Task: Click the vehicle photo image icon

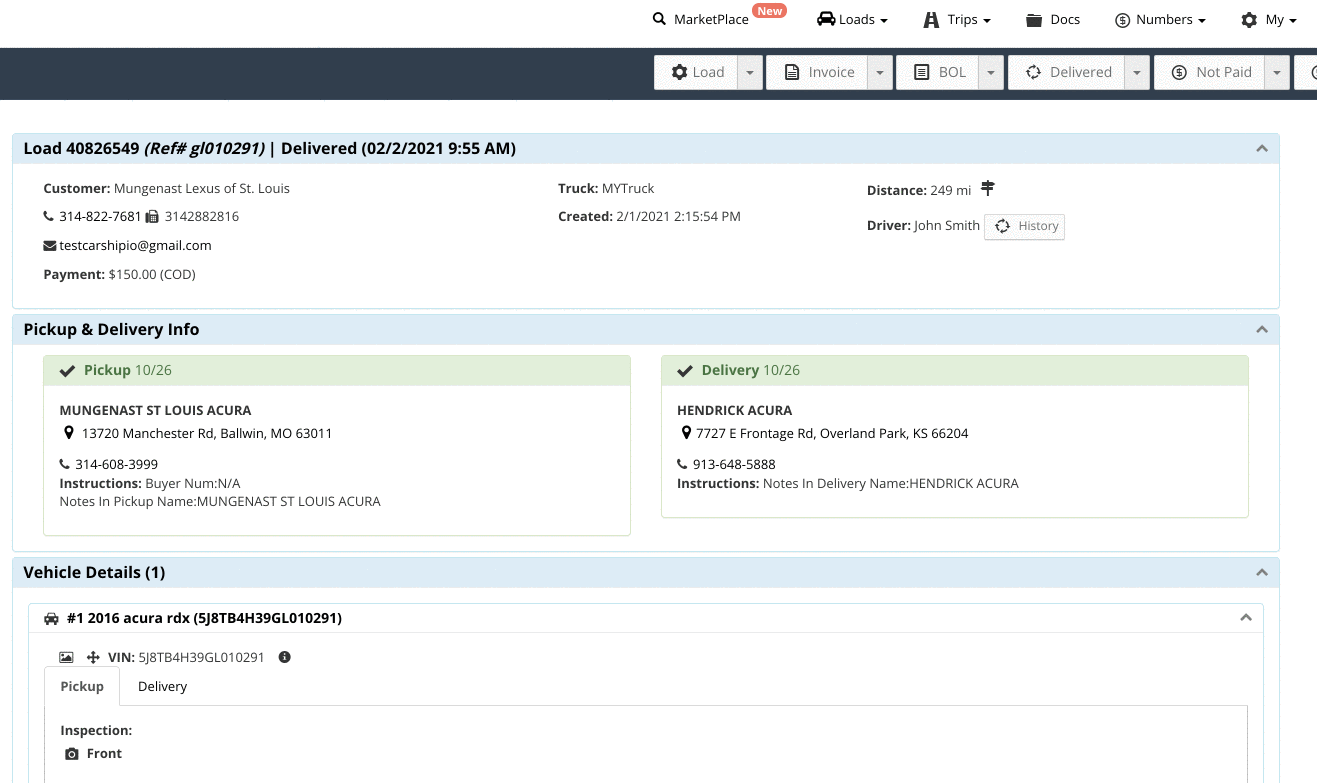Action: click(66, 657)
